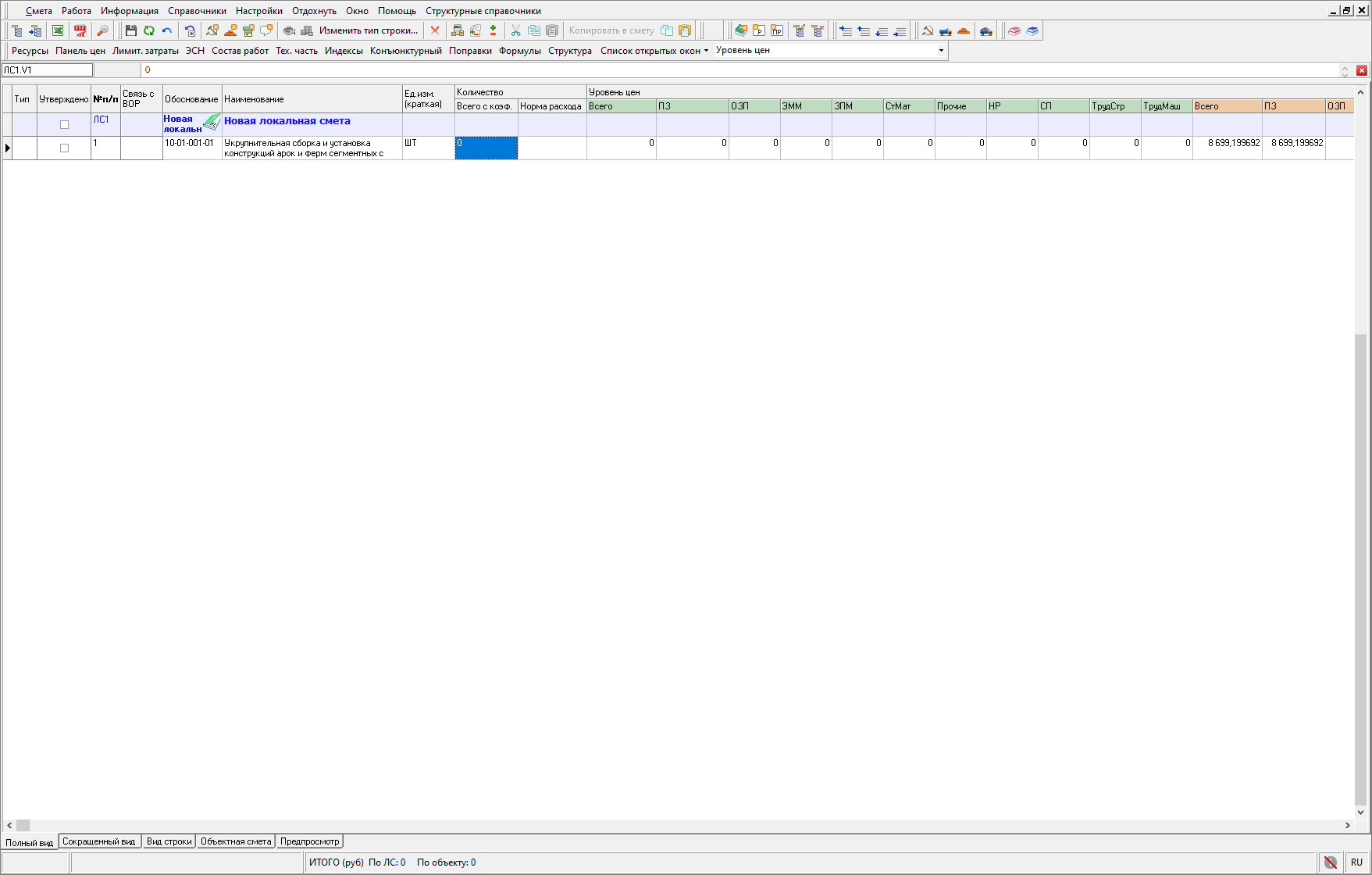Click the horizontal scrollbar right arrow

1347,825
